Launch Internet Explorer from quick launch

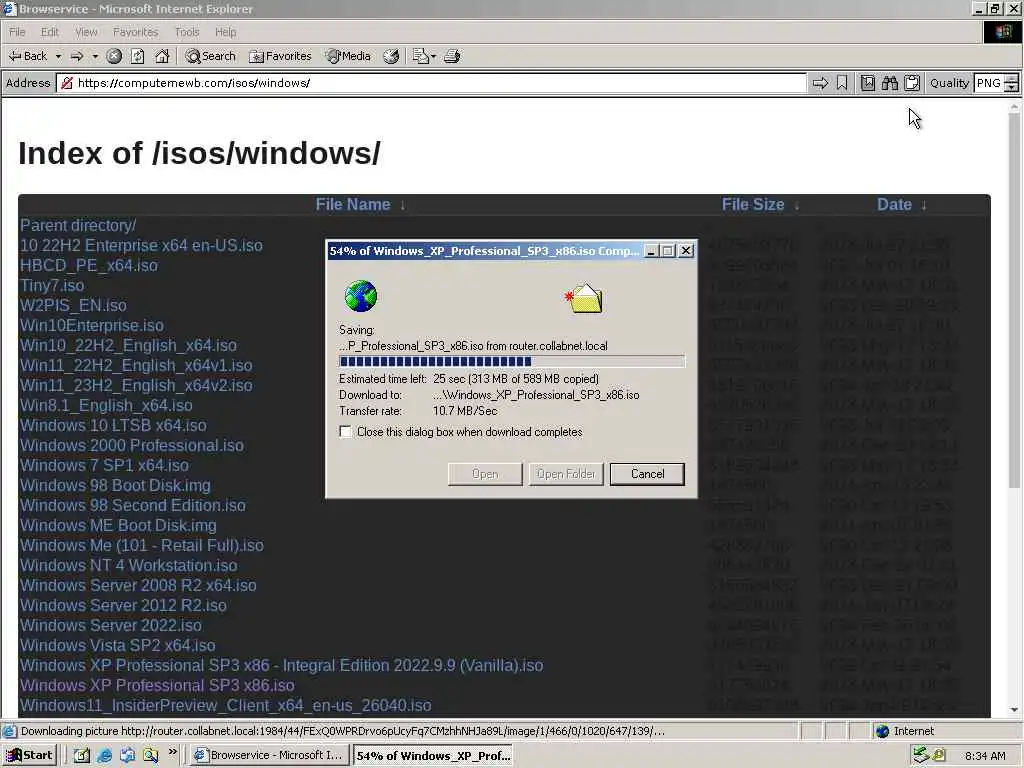click(104, 755)
